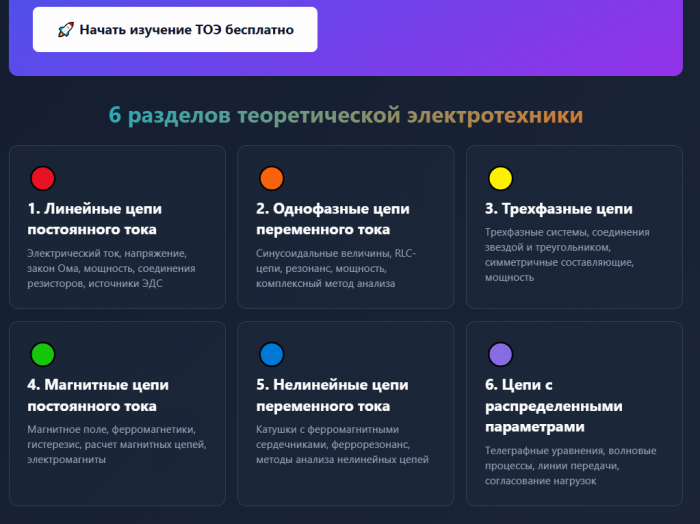This screenshot has height=524, width=700.
Task: Click the blue circle icon for nonlinear circuits
Action: pos(271,354)
